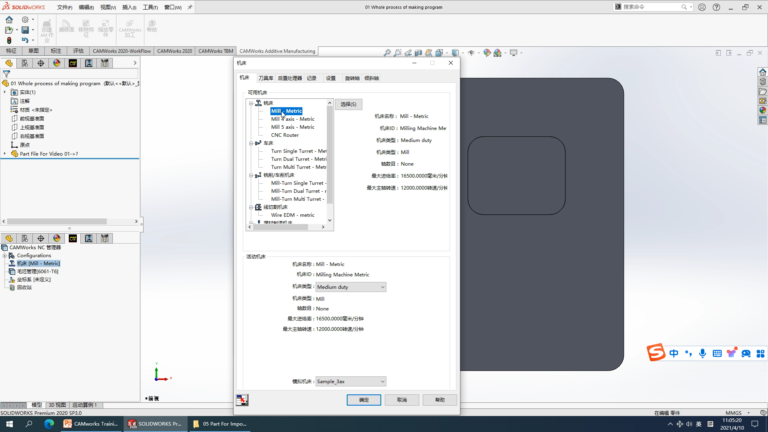Image resolution: width=768 pixels, height=432 pixels.
Task: Select ConfigurationManager tab in the upper tree pane
Action: click(24, 63)
